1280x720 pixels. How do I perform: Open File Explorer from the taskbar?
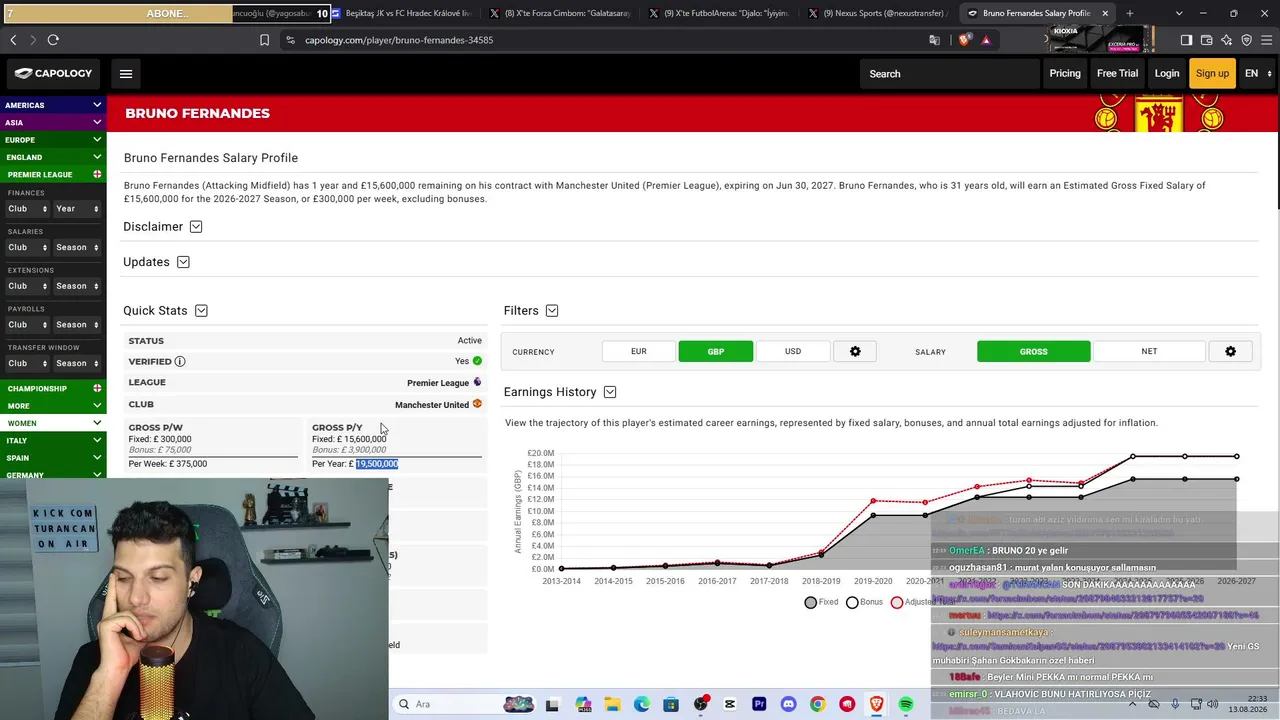tap(612, 704)
